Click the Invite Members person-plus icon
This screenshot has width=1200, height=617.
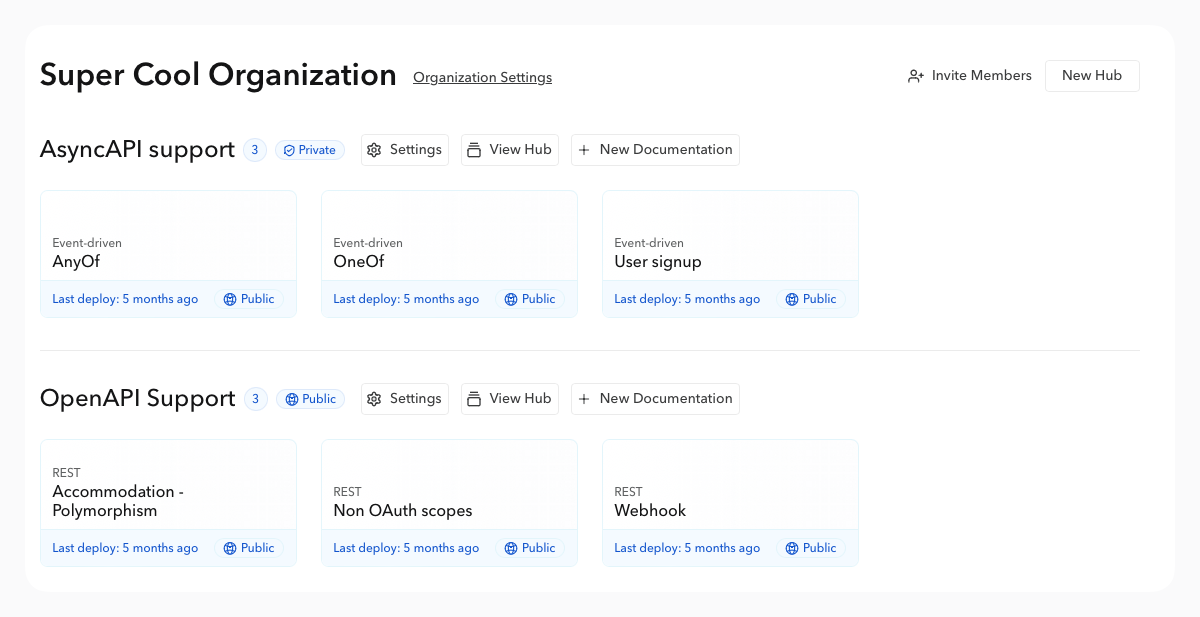916,76
